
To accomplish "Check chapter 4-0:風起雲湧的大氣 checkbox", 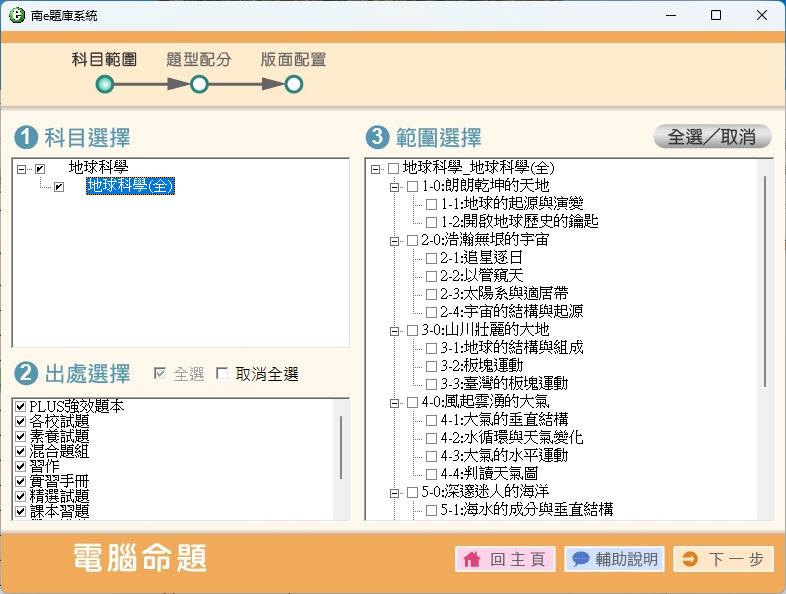I will click(x=413, y=403).
